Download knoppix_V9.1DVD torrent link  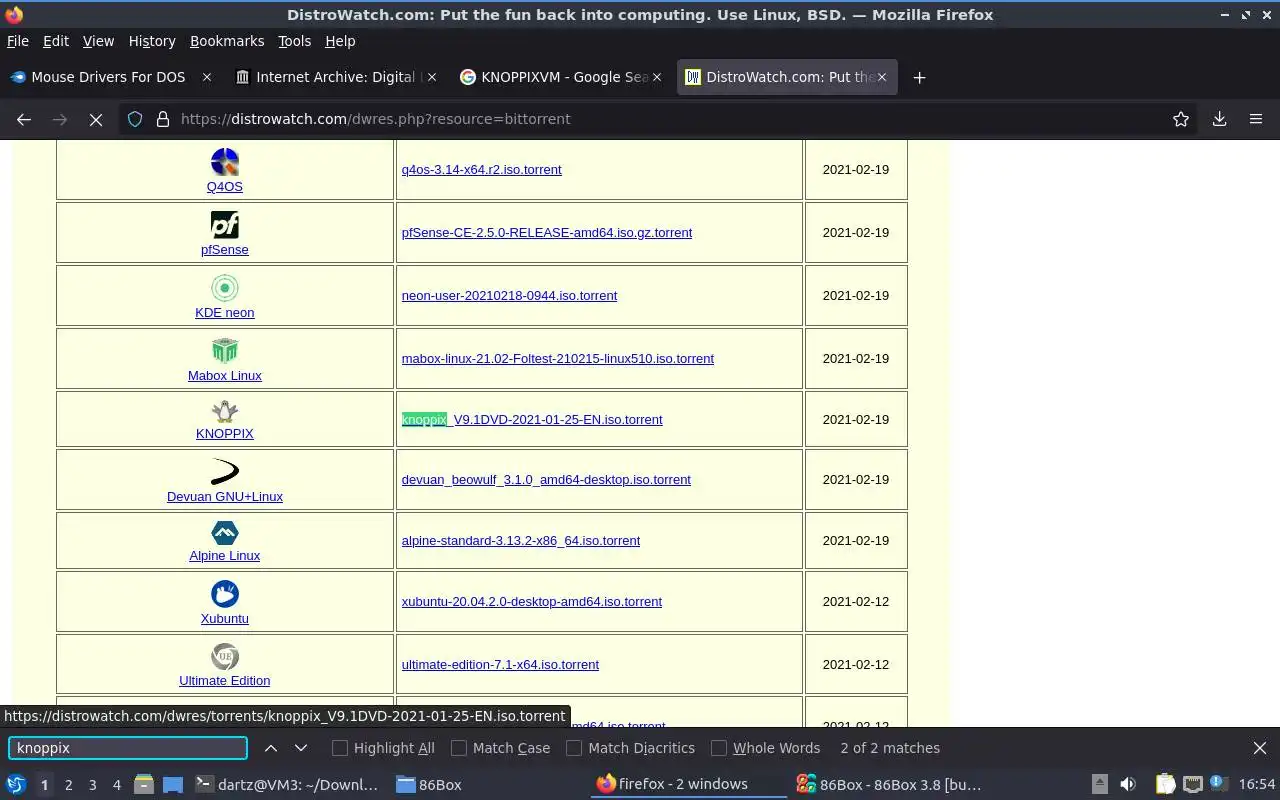[x=532, y=420]
